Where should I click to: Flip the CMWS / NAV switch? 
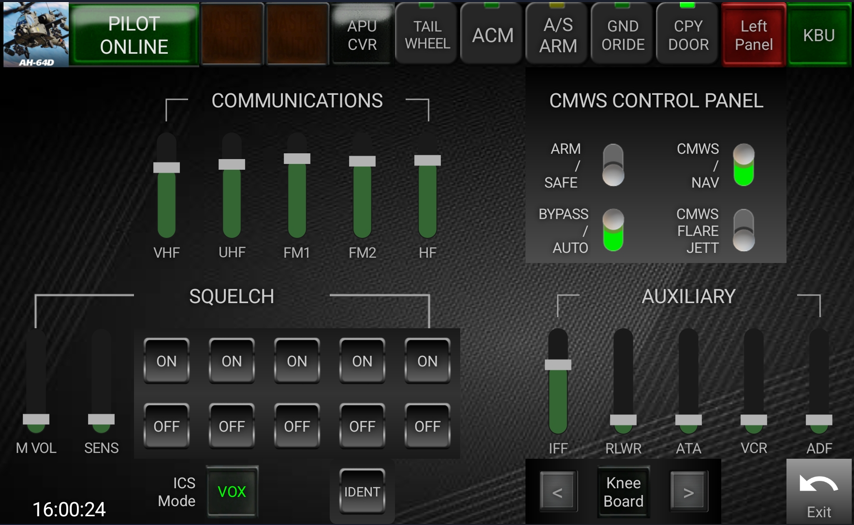point(743,165)
